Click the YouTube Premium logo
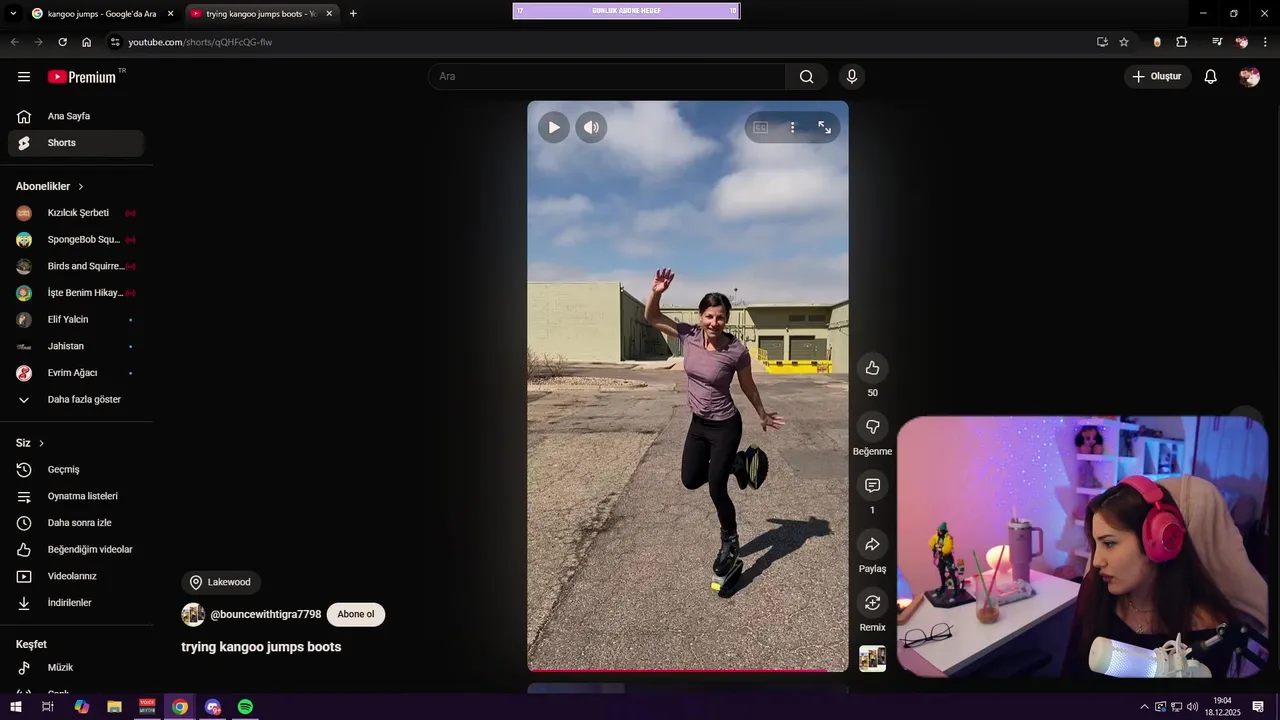Screen dimensions: 1280x720 (x=82, y=76)
